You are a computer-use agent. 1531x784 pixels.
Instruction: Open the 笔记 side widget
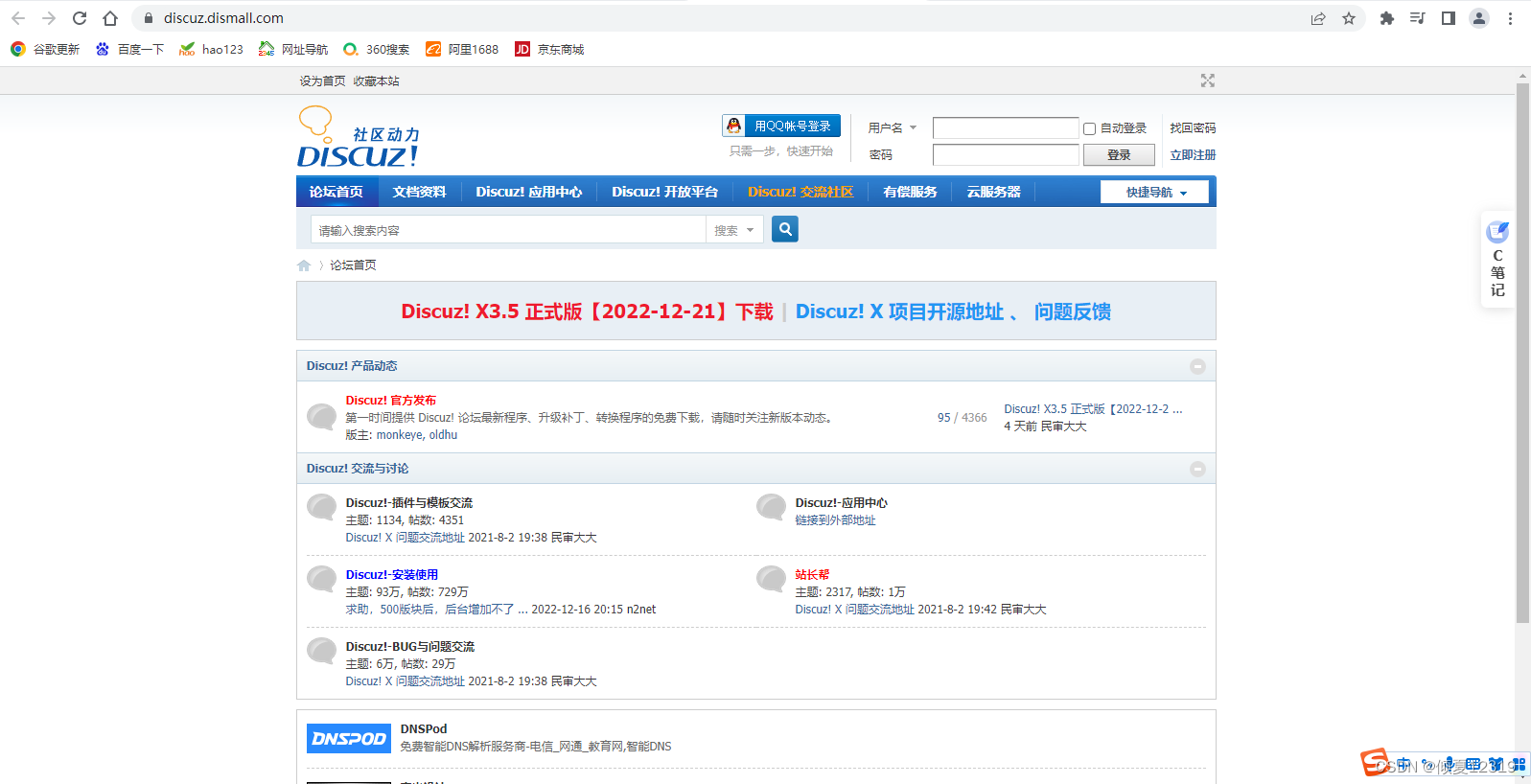[1497, 259]
